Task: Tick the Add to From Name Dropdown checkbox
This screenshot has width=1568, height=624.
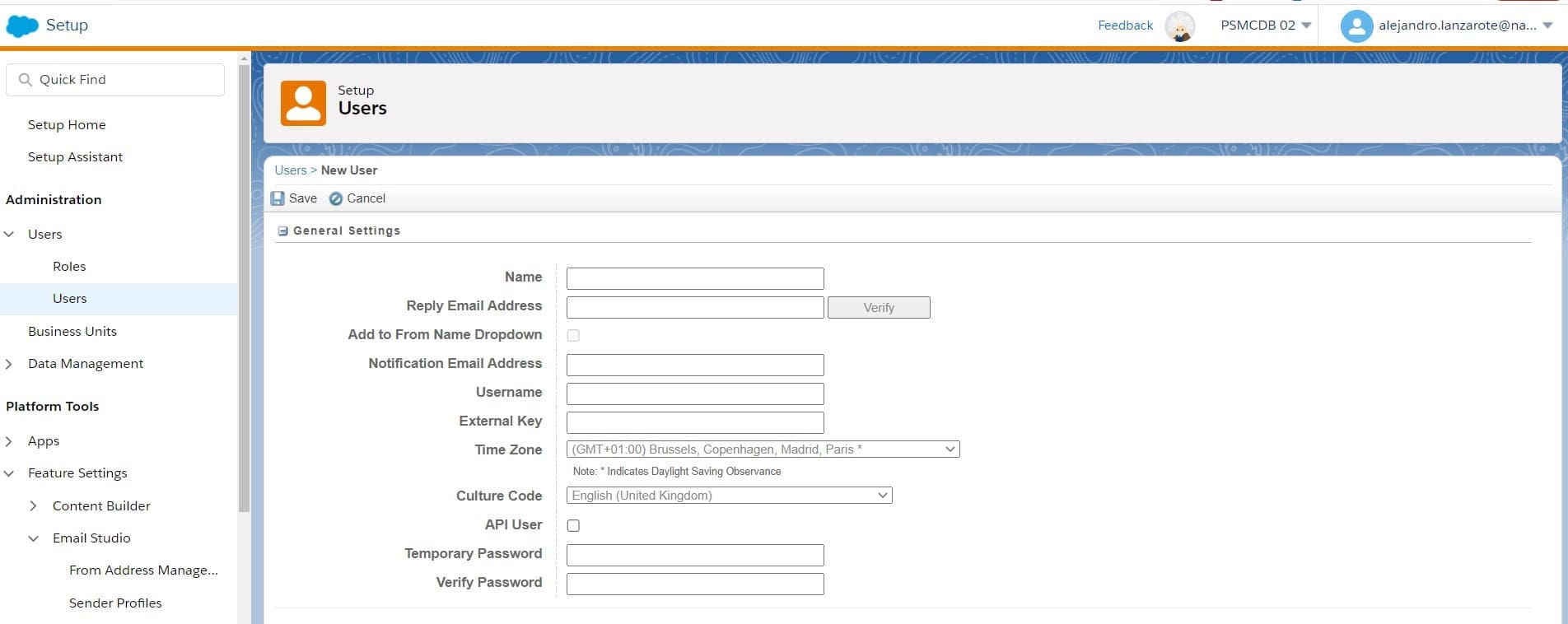Action: 573,335
